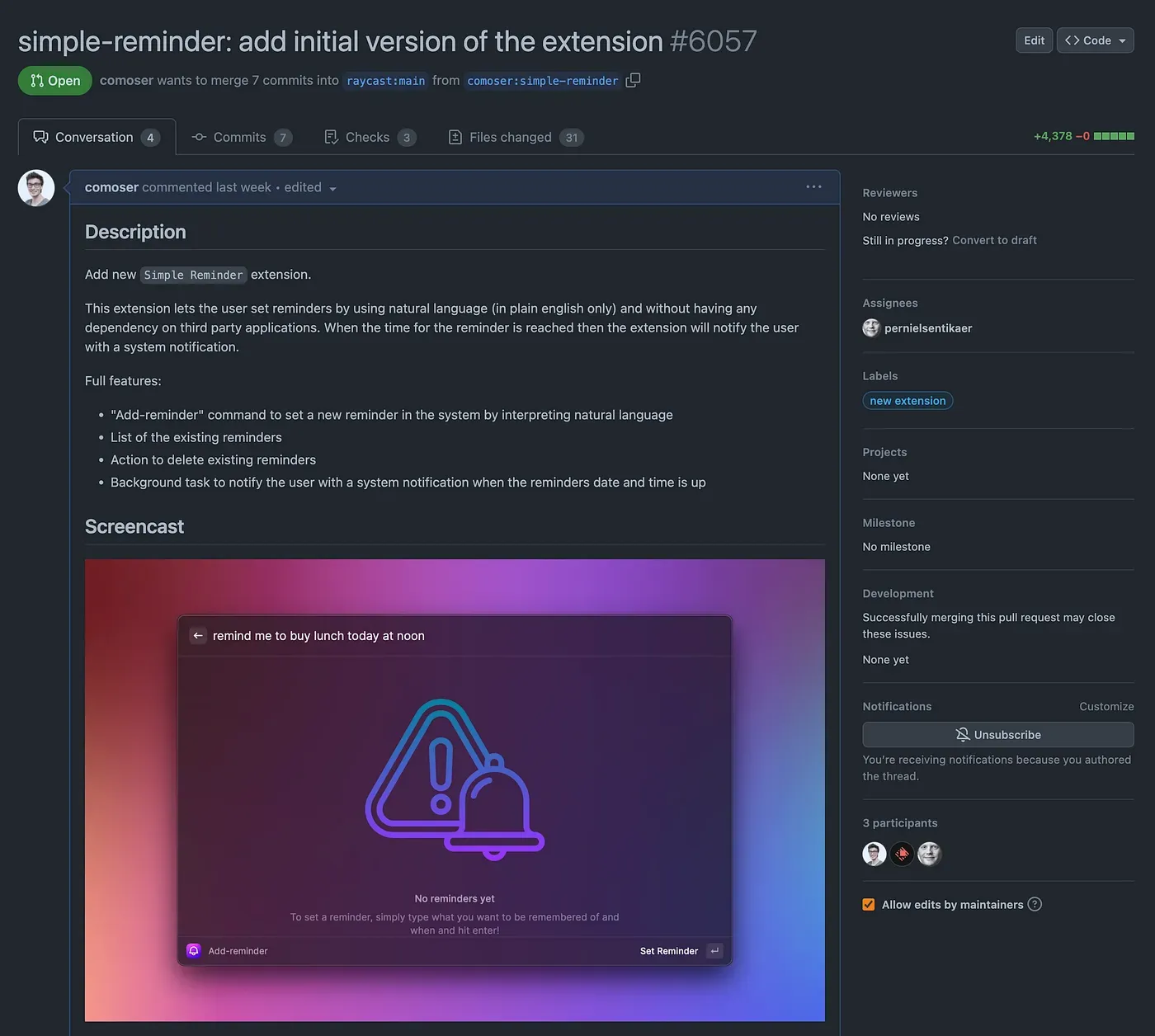Click the Screencast heading
This screenshot has width=1155, height=1036.
point(134,526)
